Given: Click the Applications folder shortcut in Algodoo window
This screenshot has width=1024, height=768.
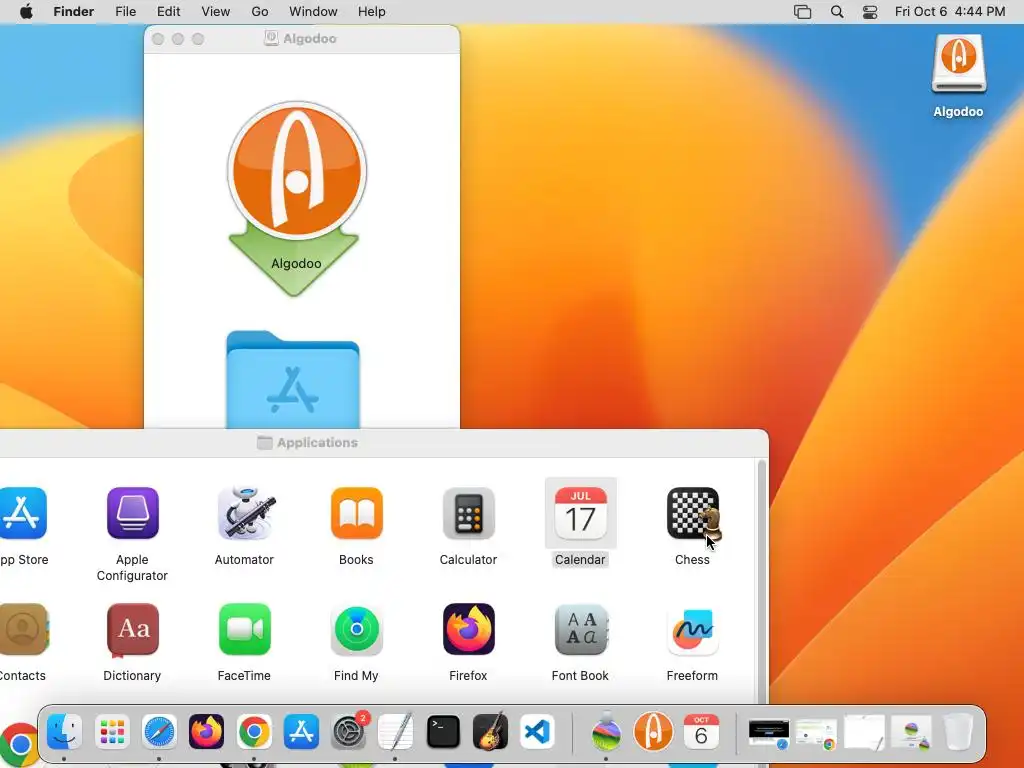Looking at the screenshot, I should pyautogui.click(x=293, y=379).
